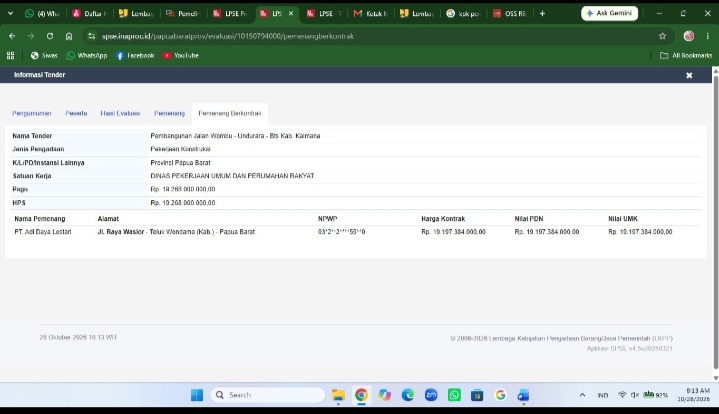Viewport: 719px width, 414px height.
Task: Click the browser address bar URL
Action: pos(228,36)
